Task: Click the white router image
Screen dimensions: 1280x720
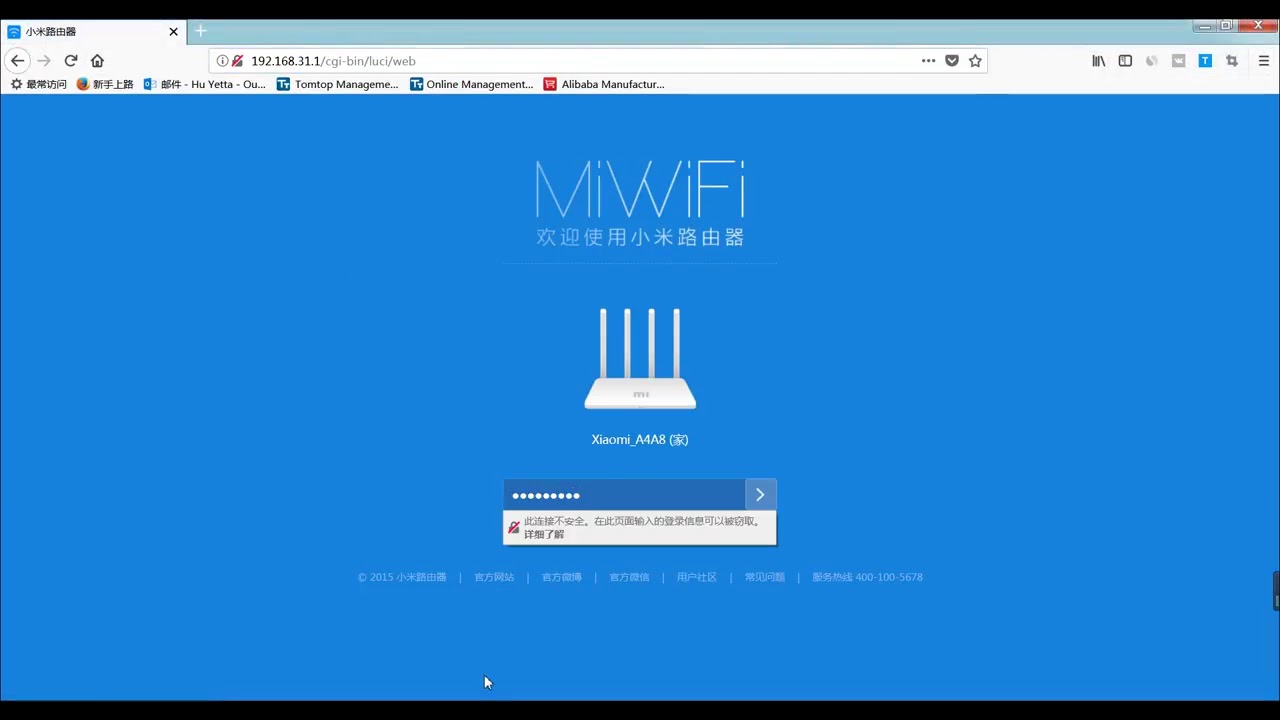Action: [x=640, y=359]
